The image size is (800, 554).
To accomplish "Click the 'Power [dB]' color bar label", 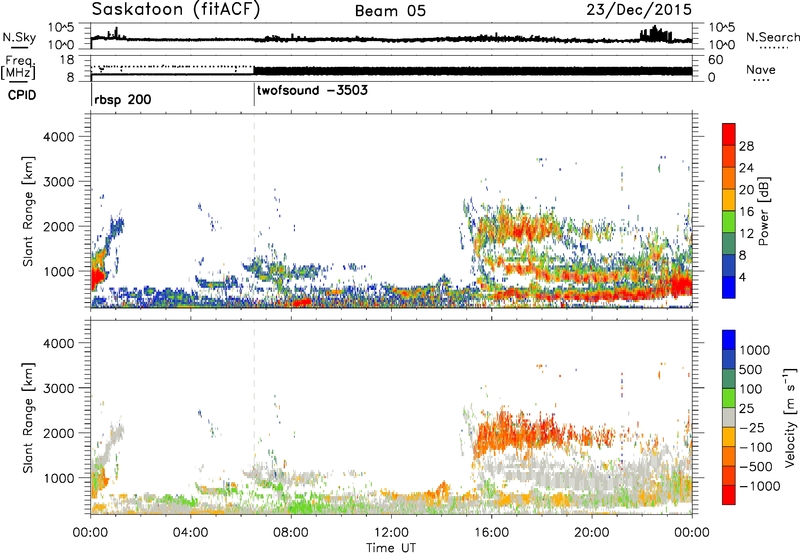I will pos(763,211).
